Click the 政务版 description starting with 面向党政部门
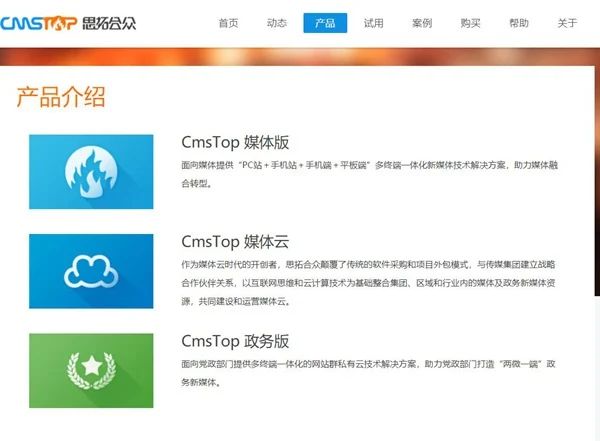Image resolution: width=600 pixels, height=441 pixels. click(x=368, y=373)
